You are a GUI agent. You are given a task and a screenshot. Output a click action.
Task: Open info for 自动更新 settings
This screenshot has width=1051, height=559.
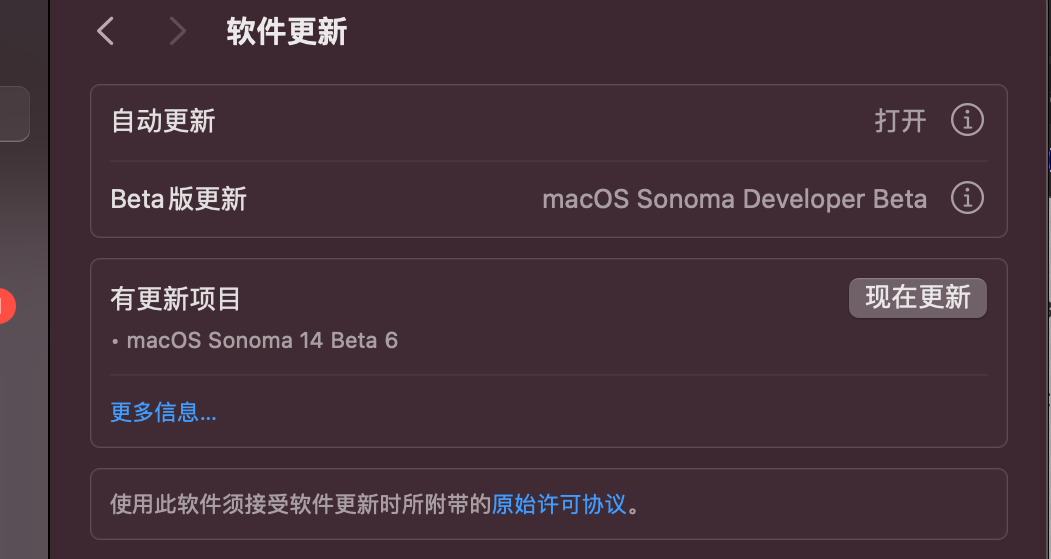coord(966,121)
